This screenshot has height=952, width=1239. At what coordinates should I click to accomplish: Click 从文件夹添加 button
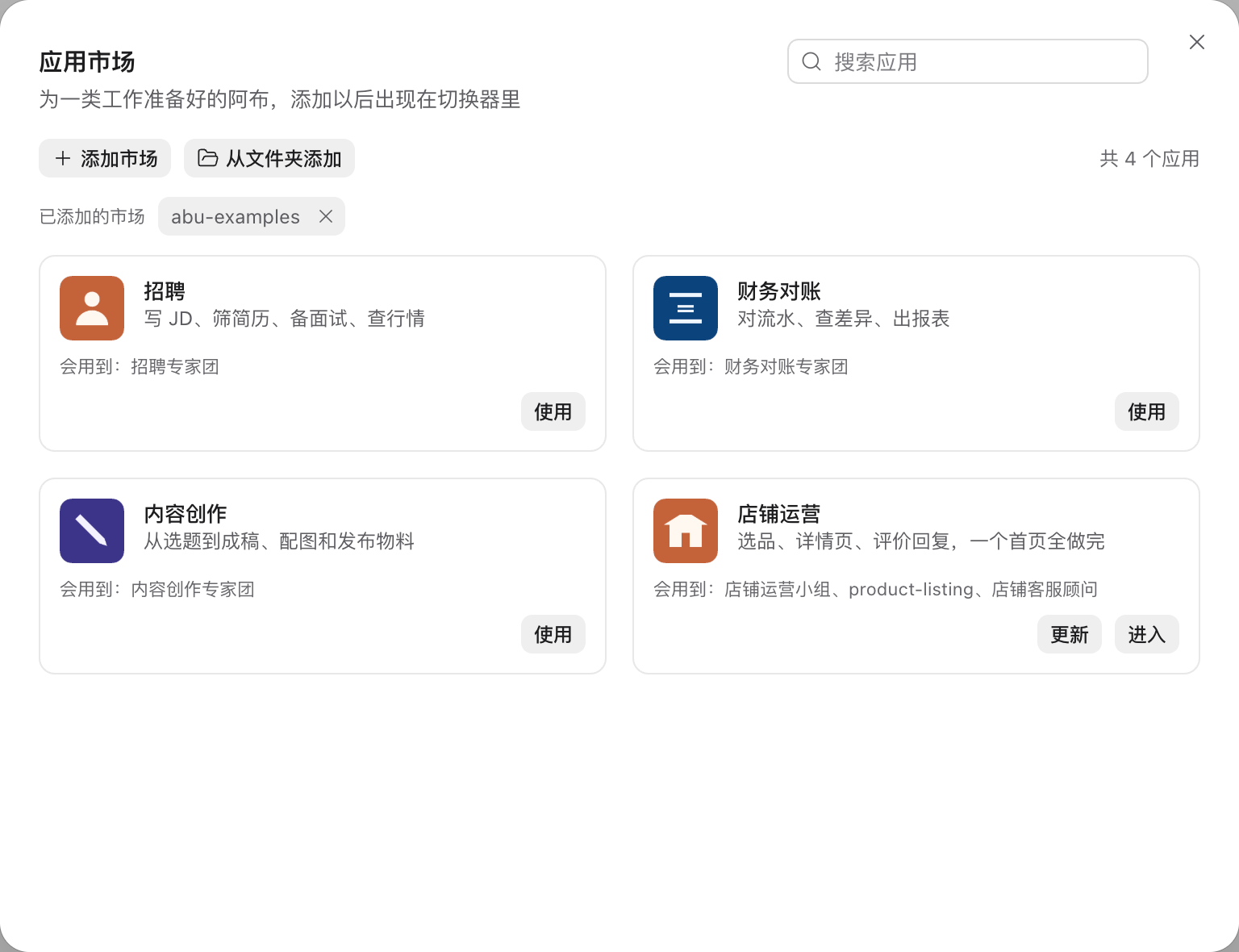269,158
